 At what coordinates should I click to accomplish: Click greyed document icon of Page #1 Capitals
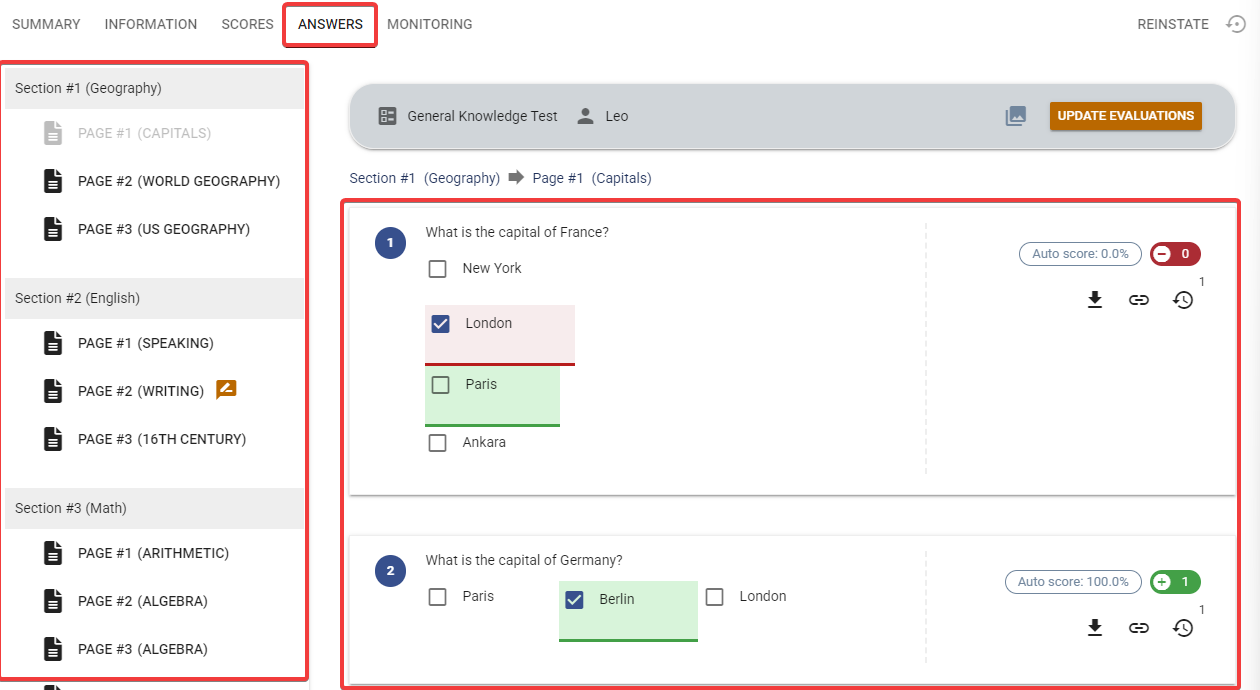[x=53, y=133]
